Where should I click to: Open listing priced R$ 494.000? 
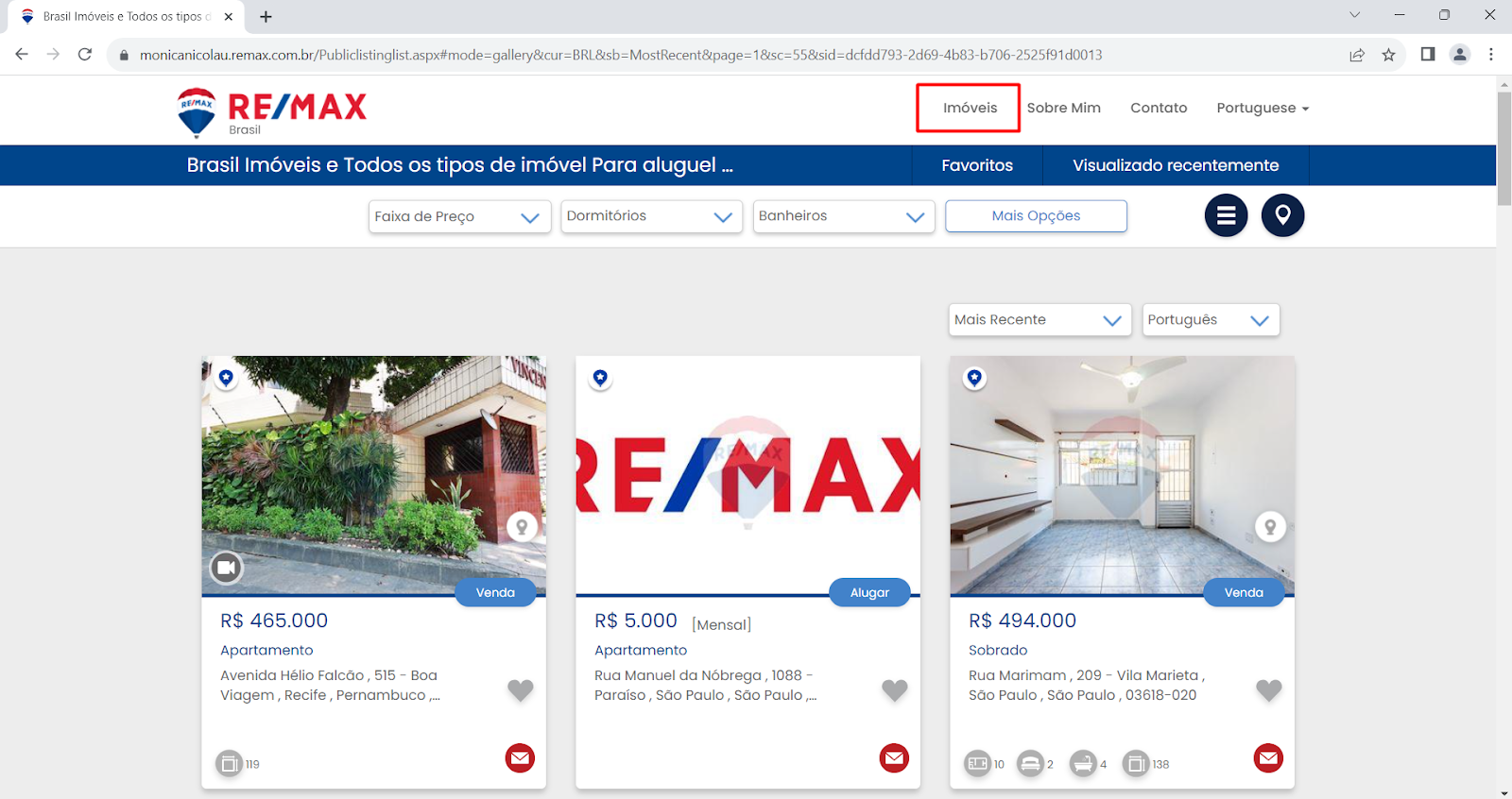(x=1022, y=620)
